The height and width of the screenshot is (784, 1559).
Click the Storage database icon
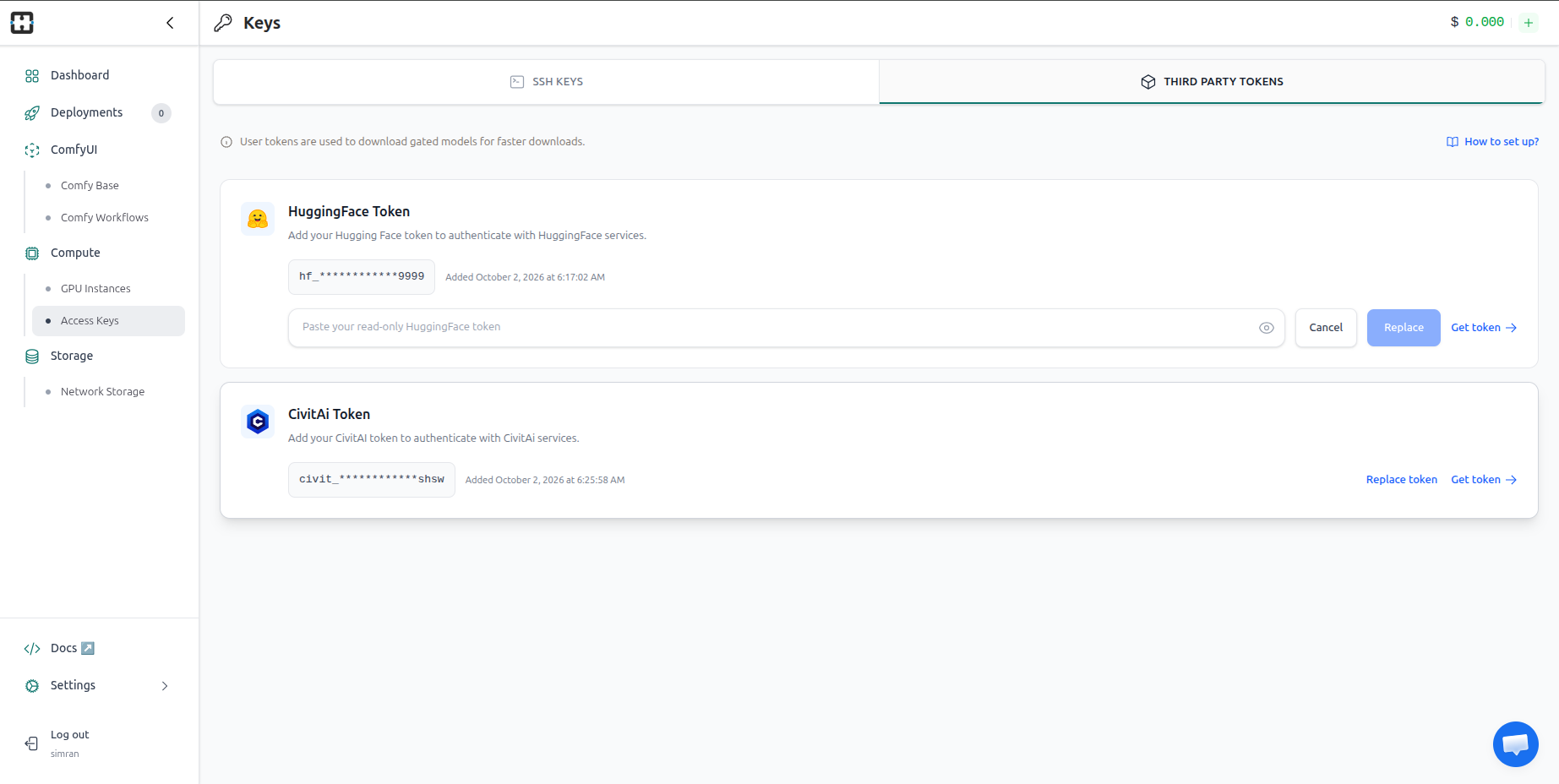click(32, 356)
